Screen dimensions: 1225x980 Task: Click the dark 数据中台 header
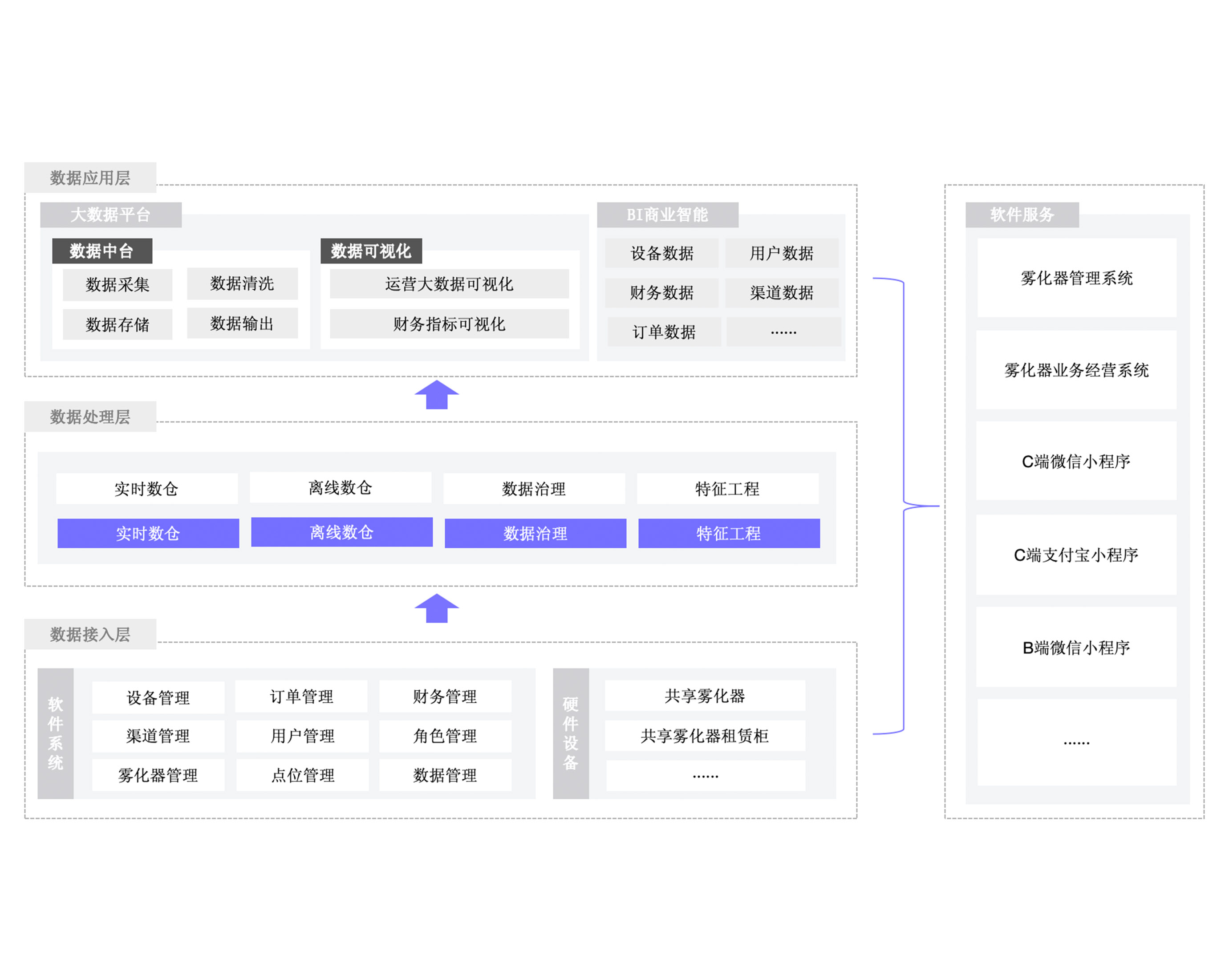click(102, 251)
